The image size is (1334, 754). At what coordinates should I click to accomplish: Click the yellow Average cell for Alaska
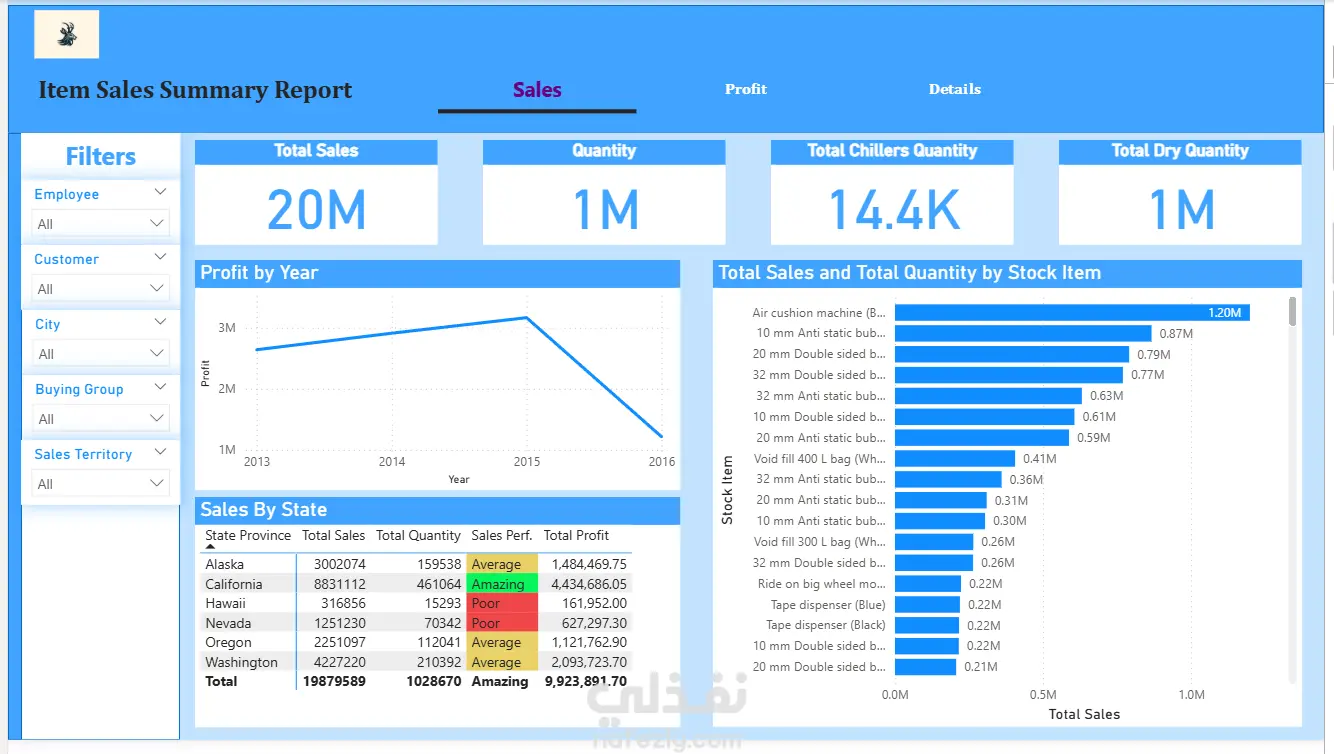pos(502,564)
